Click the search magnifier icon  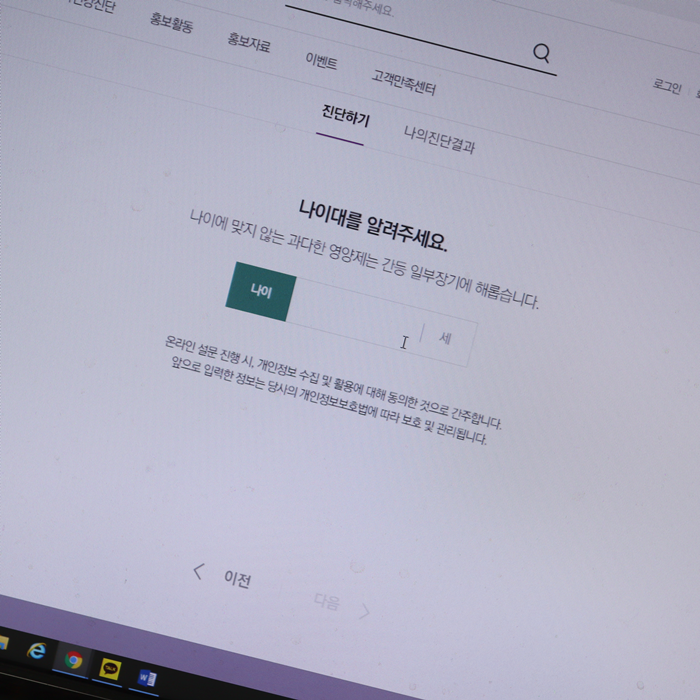[x=542, y=53]
